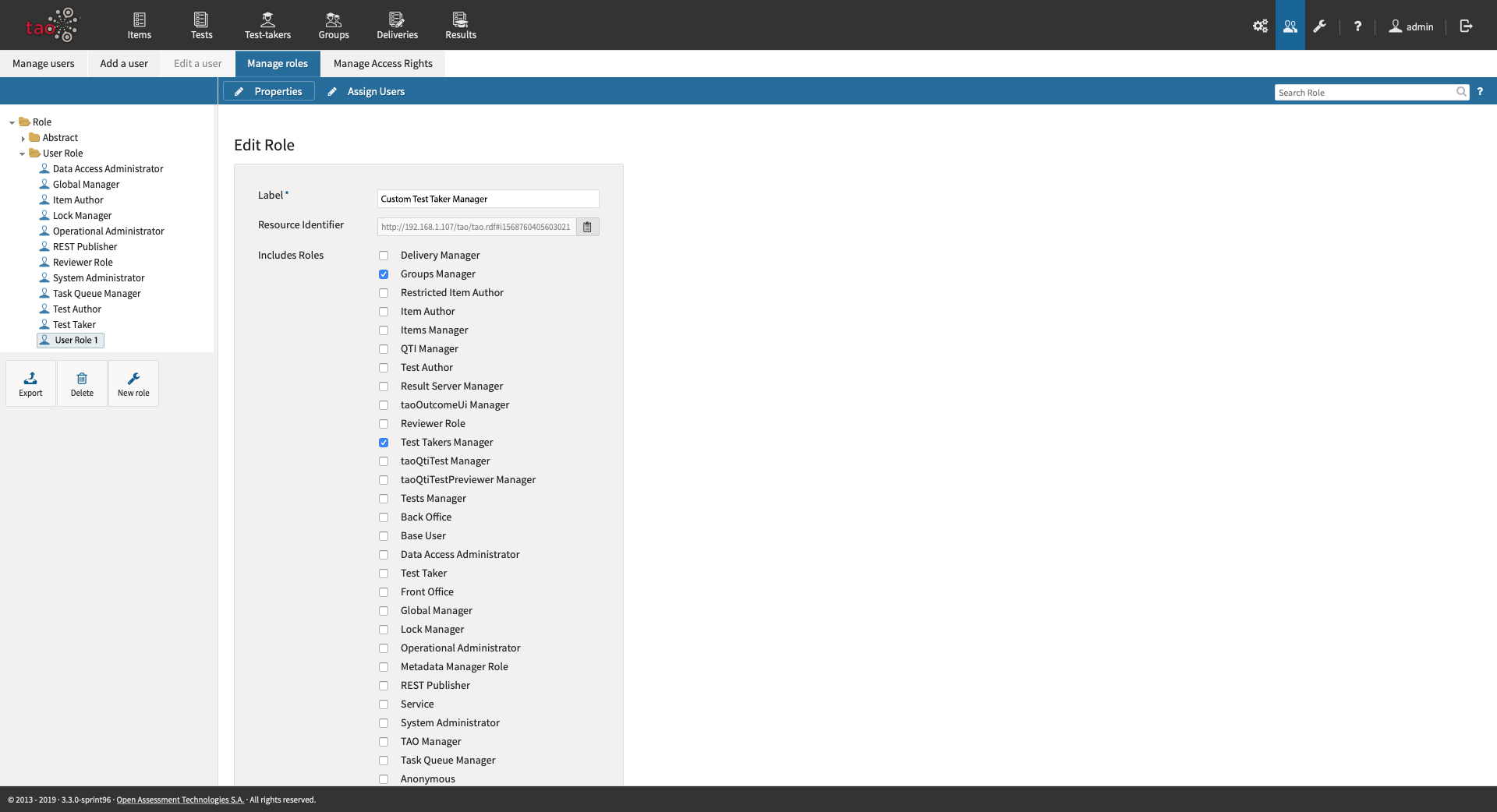
Task: Enable the Delivery Manager checkbox
Action: pos(384,256)
